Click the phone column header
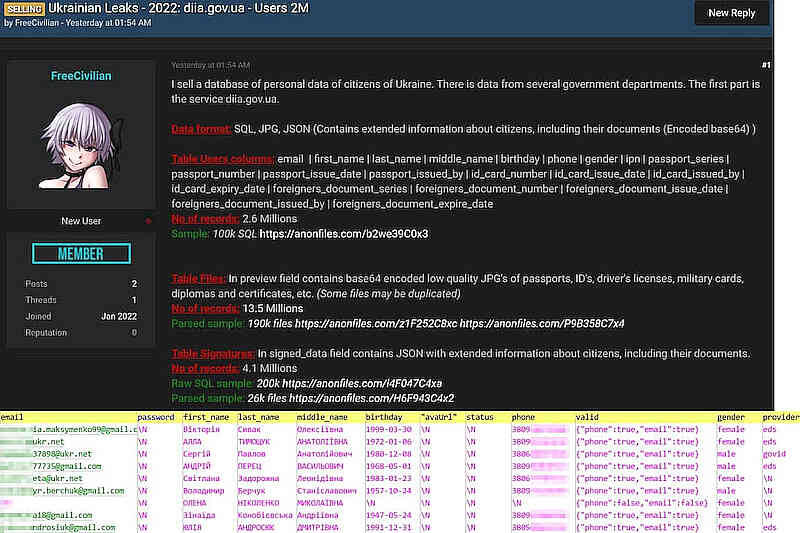 point(523,417)
